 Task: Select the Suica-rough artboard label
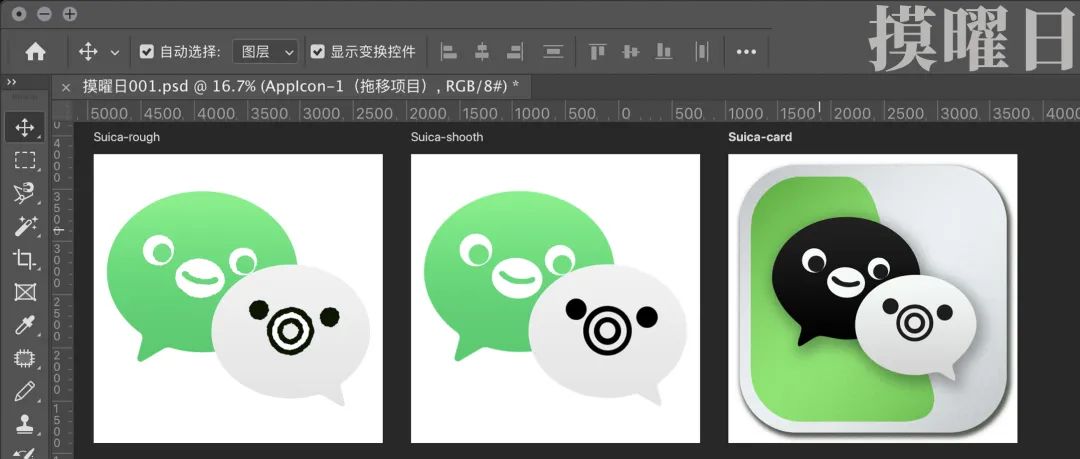pos(127,137)
